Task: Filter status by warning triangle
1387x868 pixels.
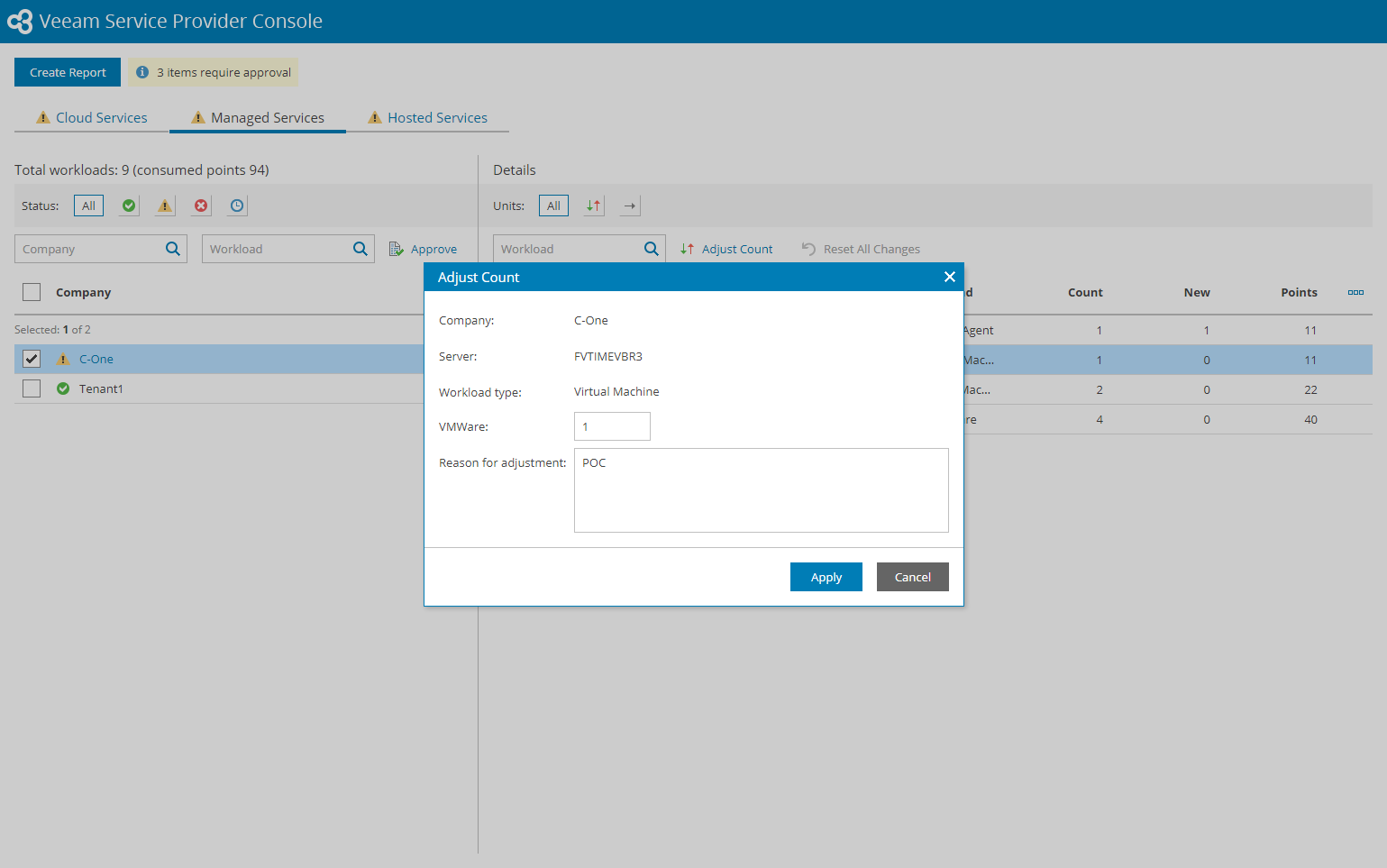Action: point(165,206)
